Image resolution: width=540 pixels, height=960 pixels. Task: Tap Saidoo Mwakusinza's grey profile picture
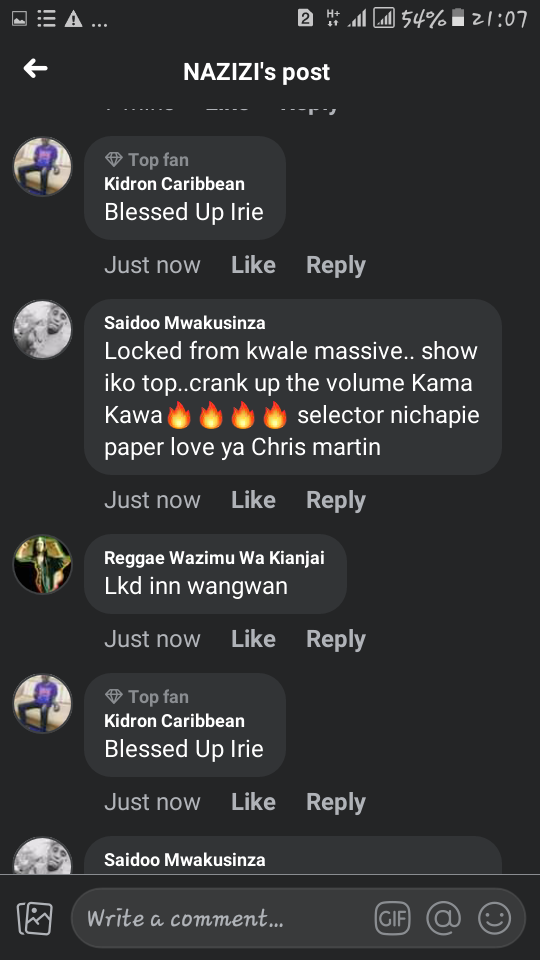(x=43, y=329)
